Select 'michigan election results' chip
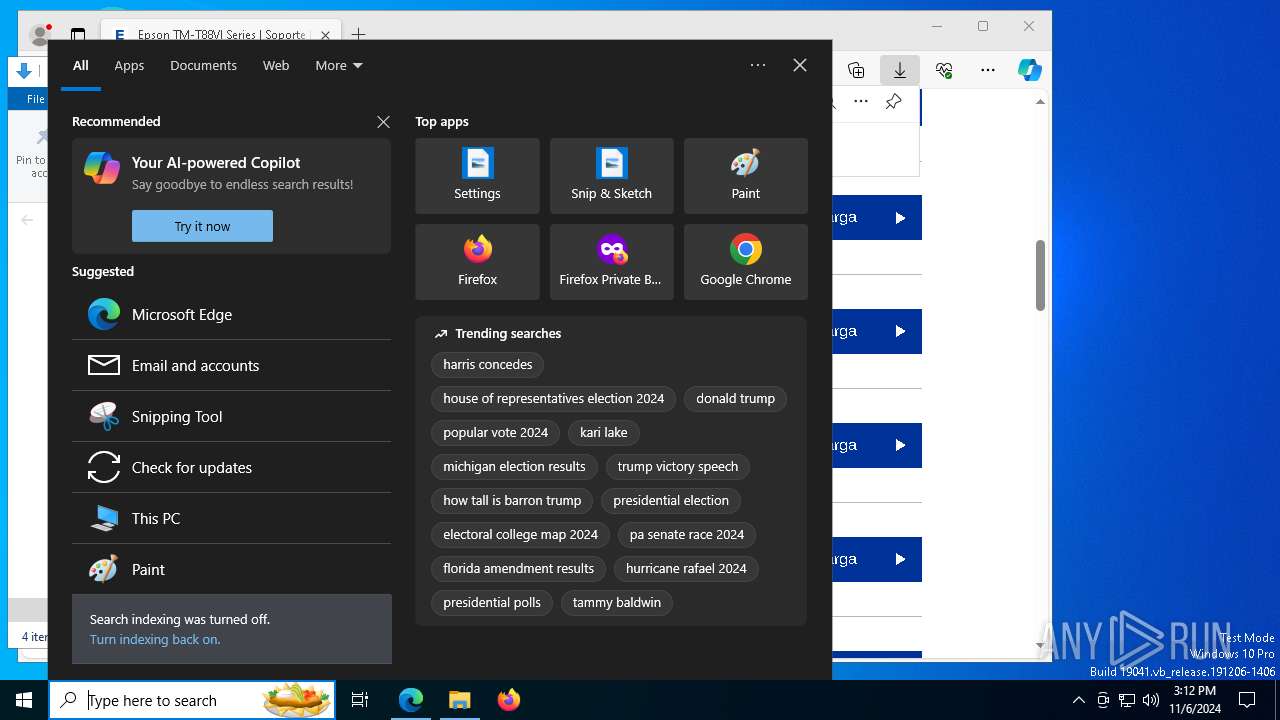 [514, 466]
